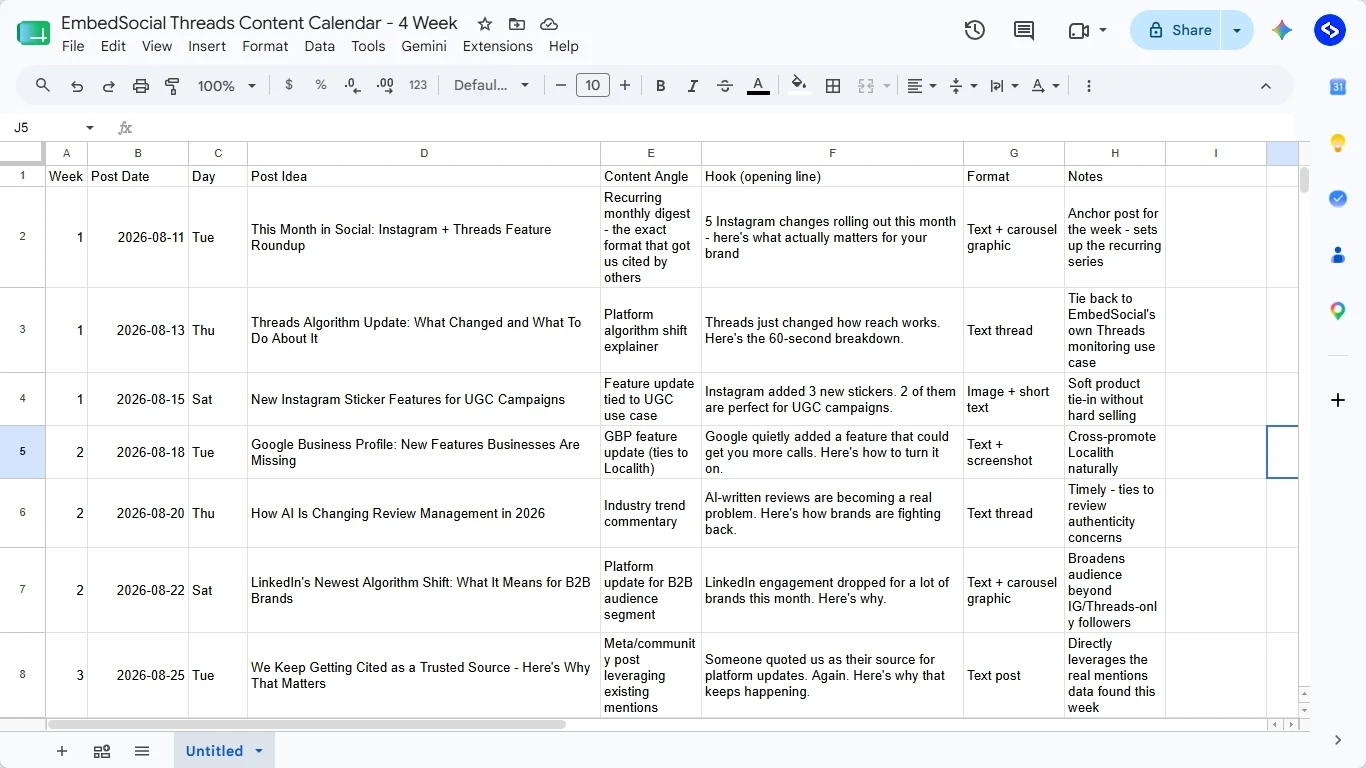Open the account avatar
This screenshot has height=768, width=1366.
click(1329, 30)
